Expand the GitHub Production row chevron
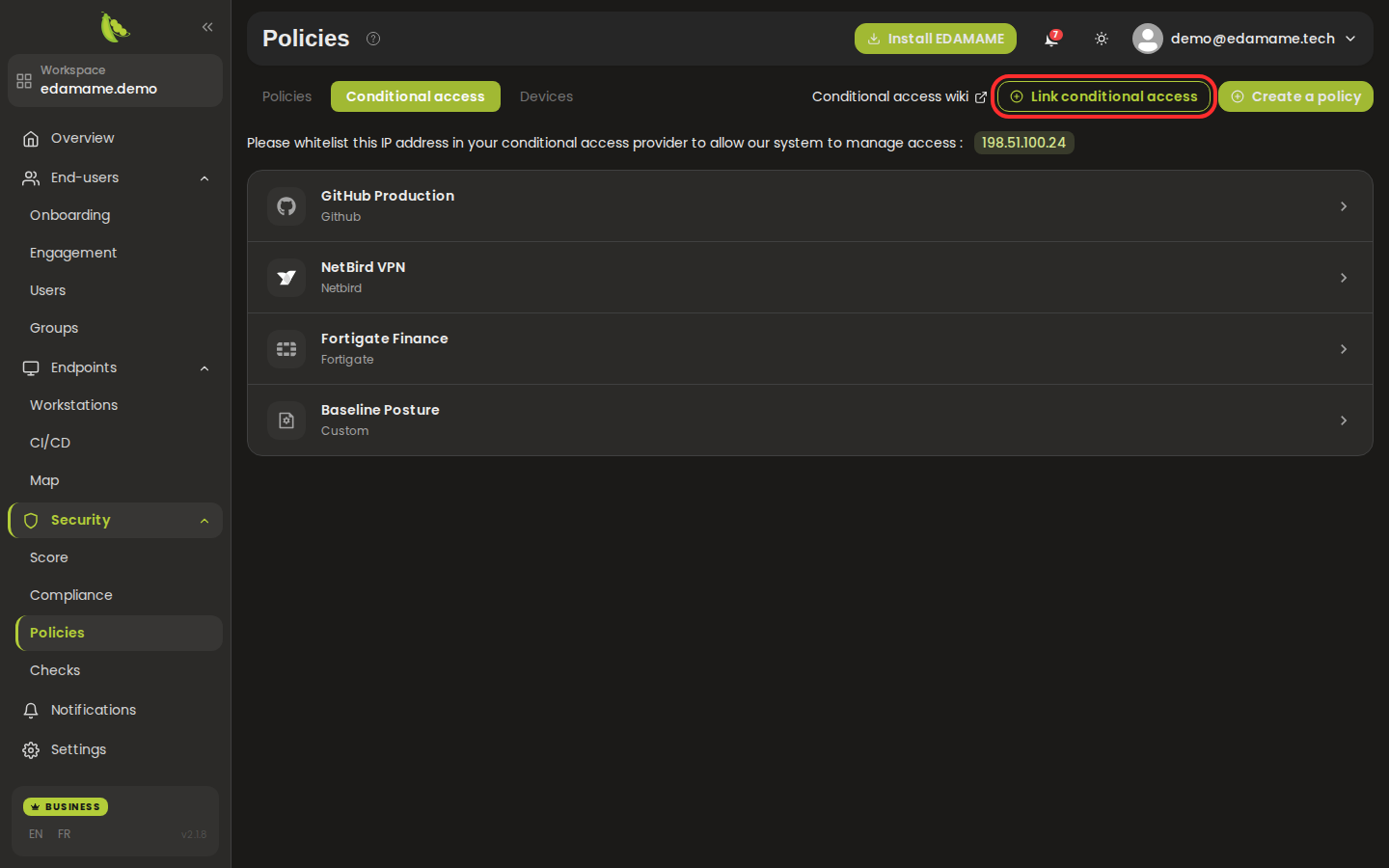This screenshot has height=868, width=1389. [1344, 206]
